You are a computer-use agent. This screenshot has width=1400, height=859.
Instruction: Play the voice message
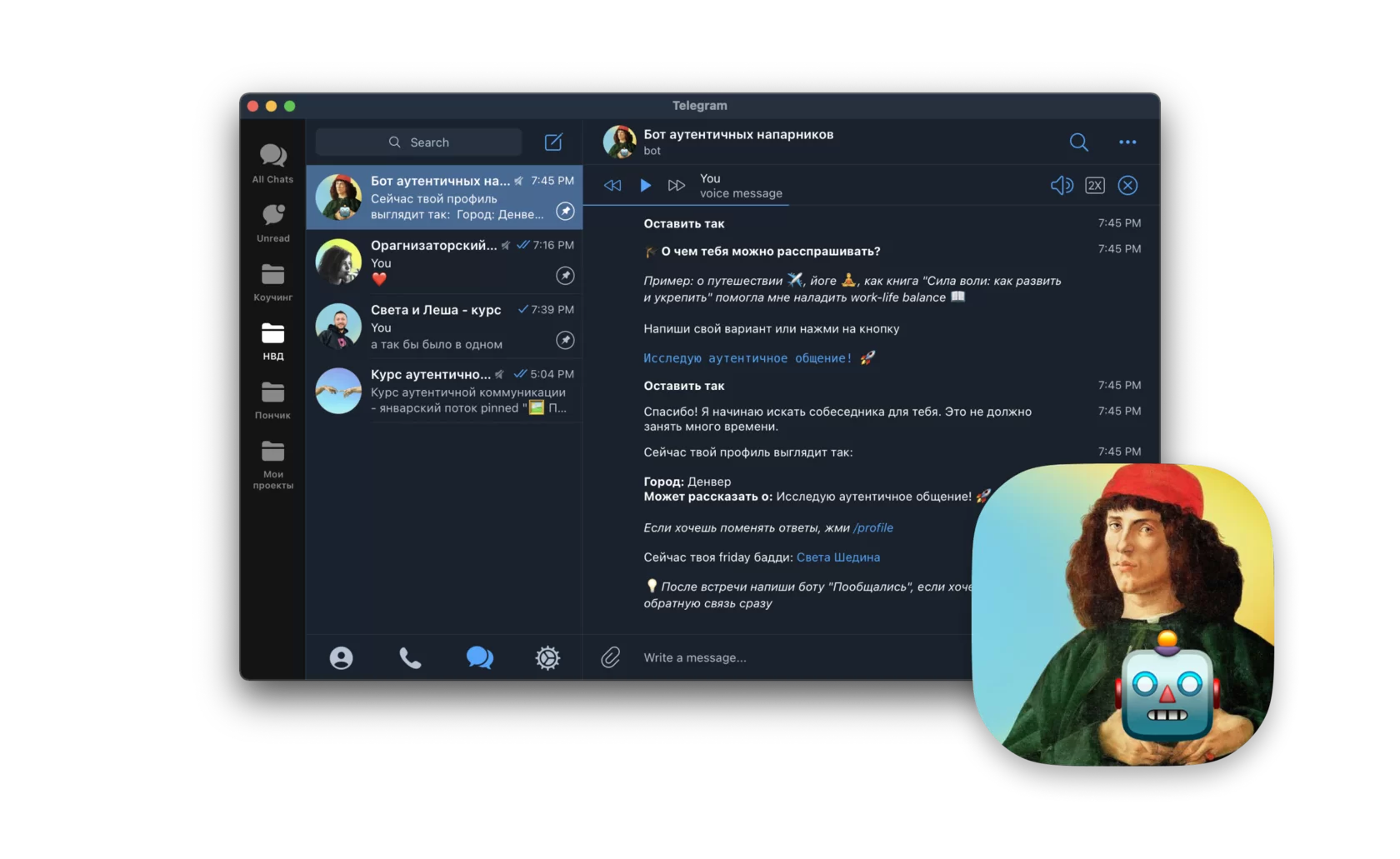pos(645,185)
